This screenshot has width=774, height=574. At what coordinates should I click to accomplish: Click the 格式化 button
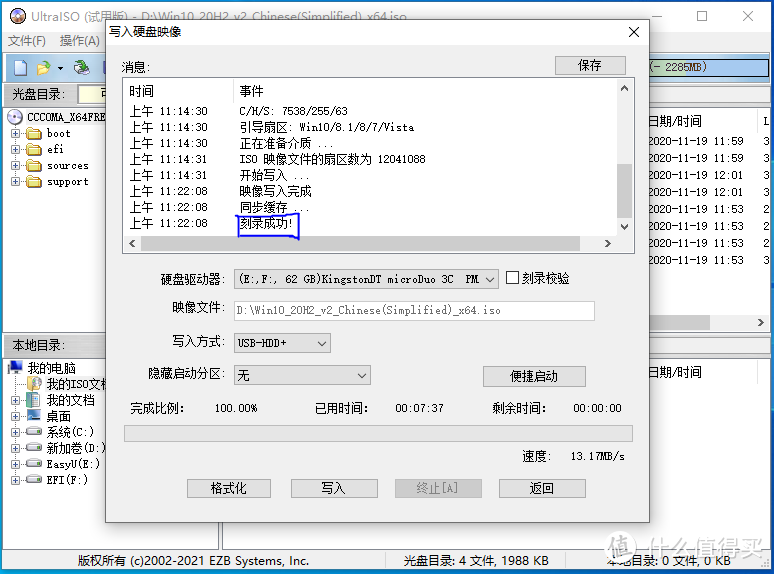(x=229, y=488)
